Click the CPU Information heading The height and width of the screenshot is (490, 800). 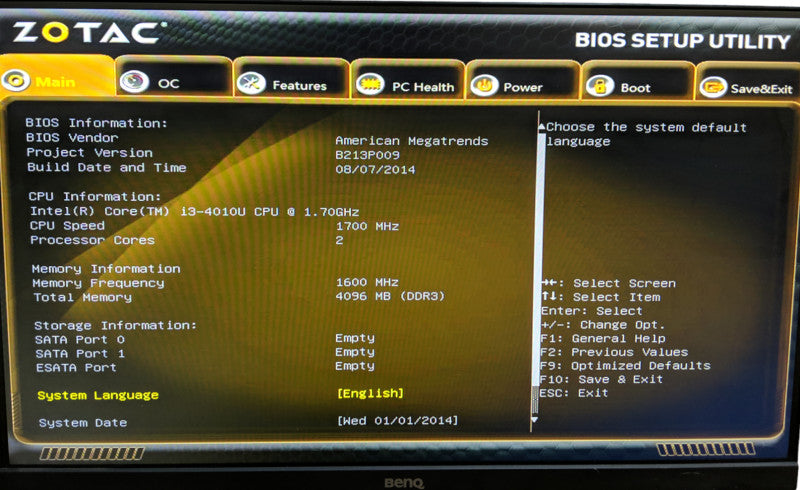[x=95, y=197]
